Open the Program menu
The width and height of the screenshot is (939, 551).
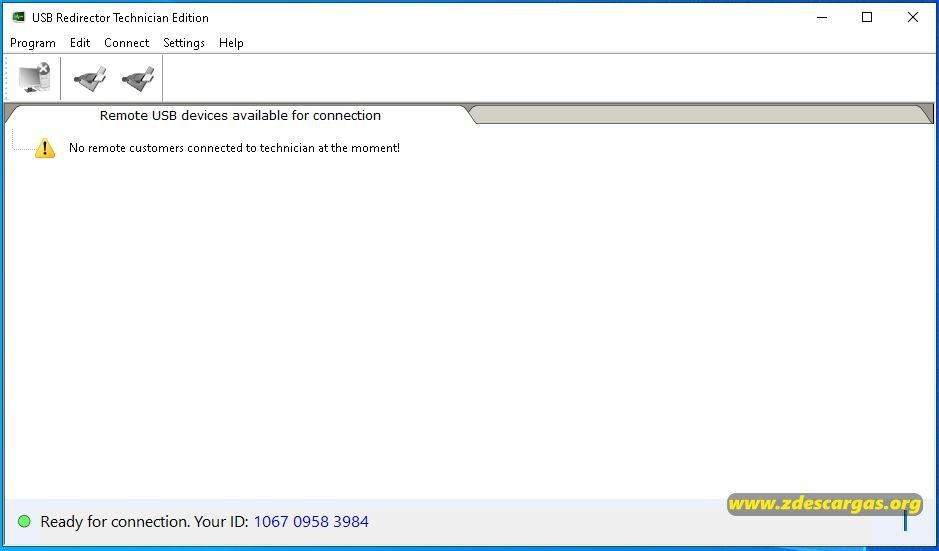[x=33, y=43]
